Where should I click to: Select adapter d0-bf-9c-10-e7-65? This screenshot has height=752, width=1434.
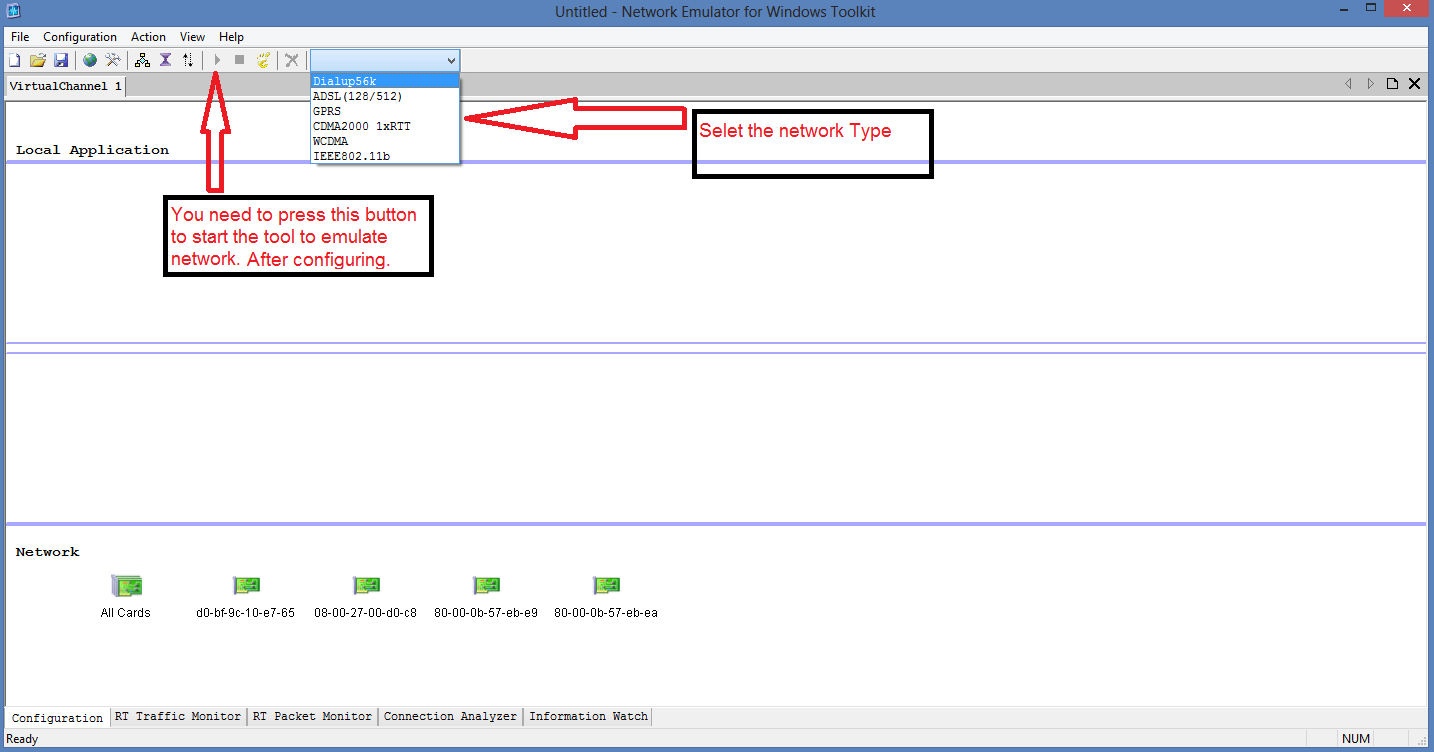click(x=246, y=585)
